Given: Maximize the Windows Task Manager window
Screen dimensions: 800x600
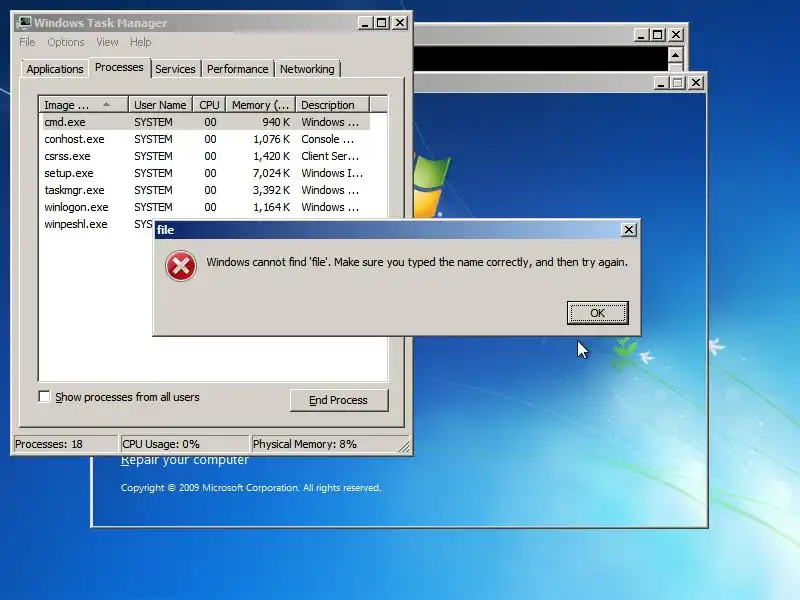Looking at the screenshot, I should point(382,23).
